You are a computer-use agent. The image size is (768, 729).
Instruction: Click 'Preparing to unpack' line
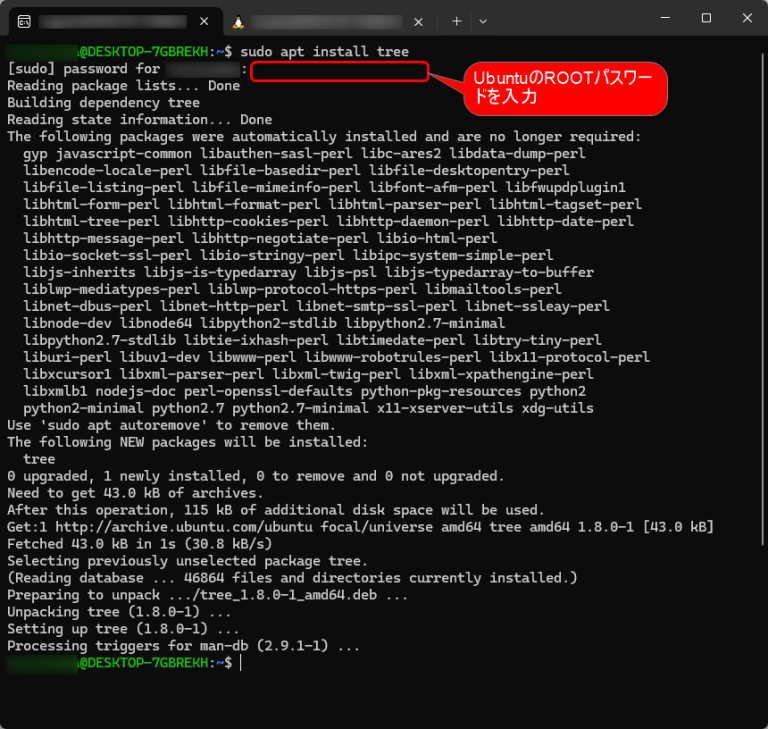click(207, 595)
